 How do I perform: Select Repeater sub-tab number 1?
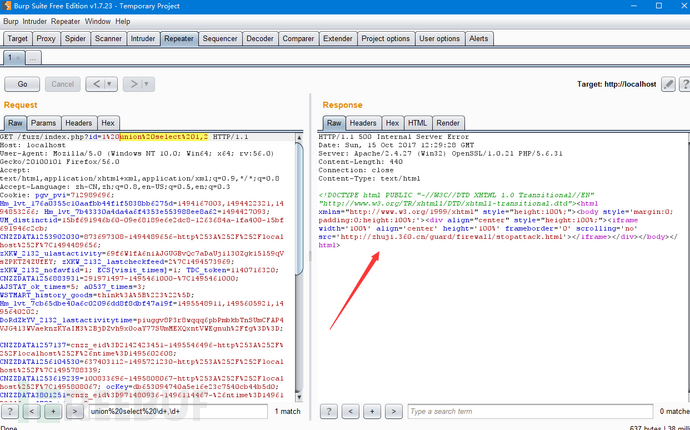point(10,58)
